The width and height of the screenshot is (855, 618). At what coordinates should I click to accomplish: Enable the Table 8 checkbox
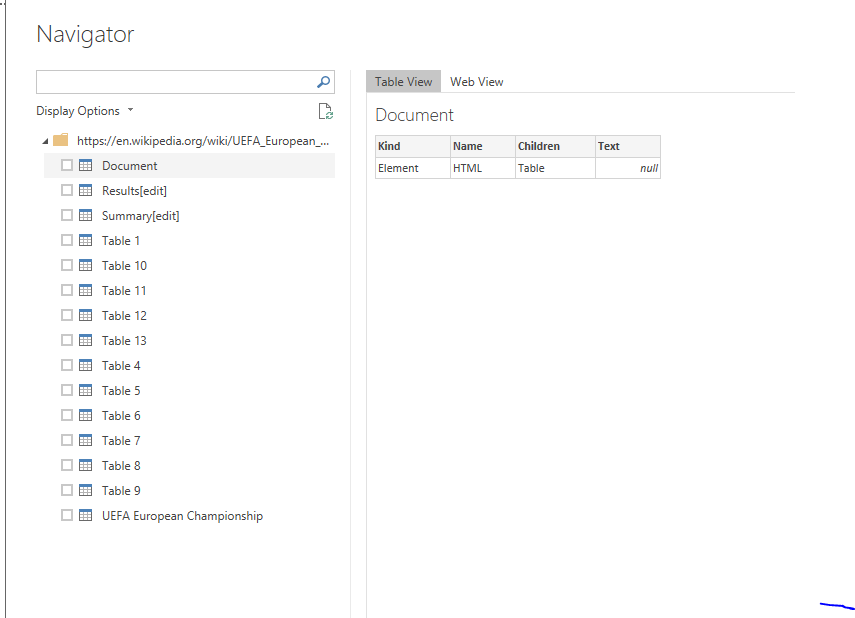[x=67, y=465]
